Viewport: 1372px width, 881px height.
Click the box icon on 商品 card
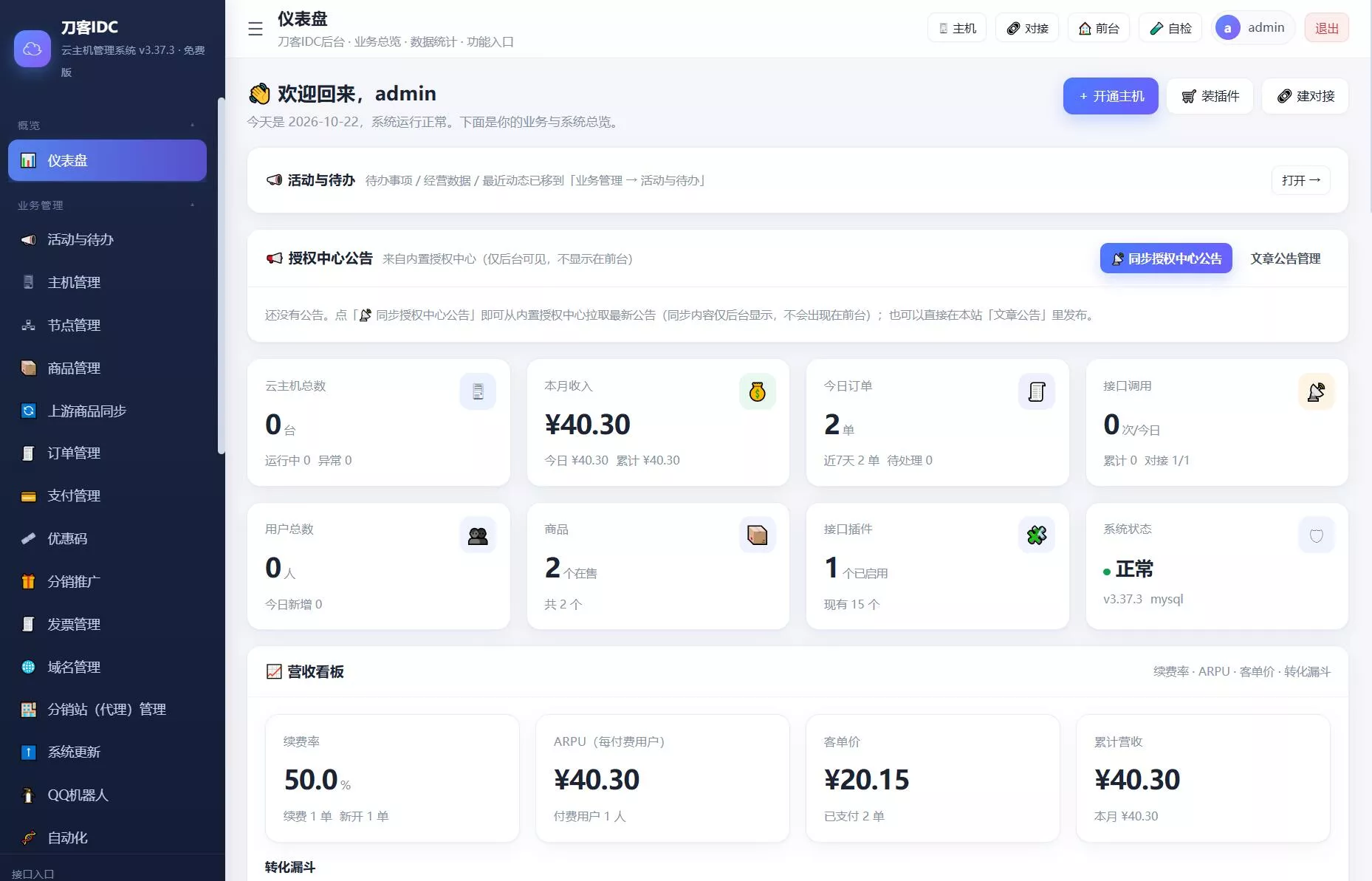tap(757, 535)
